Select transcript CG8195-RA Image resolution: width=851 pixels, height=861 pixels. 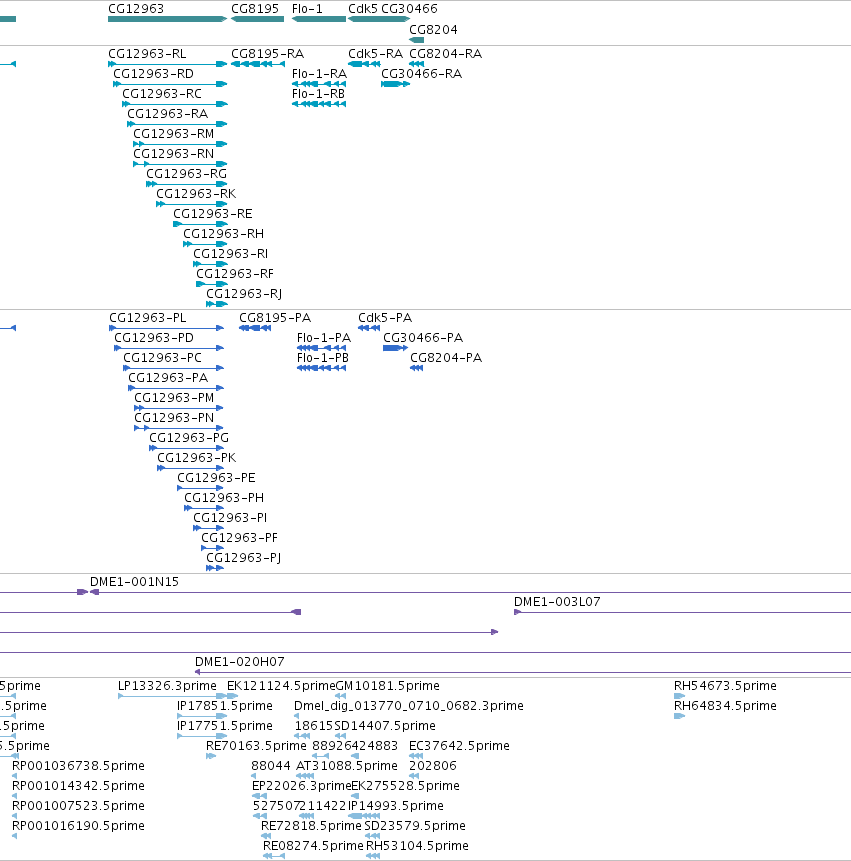(258, 64)
